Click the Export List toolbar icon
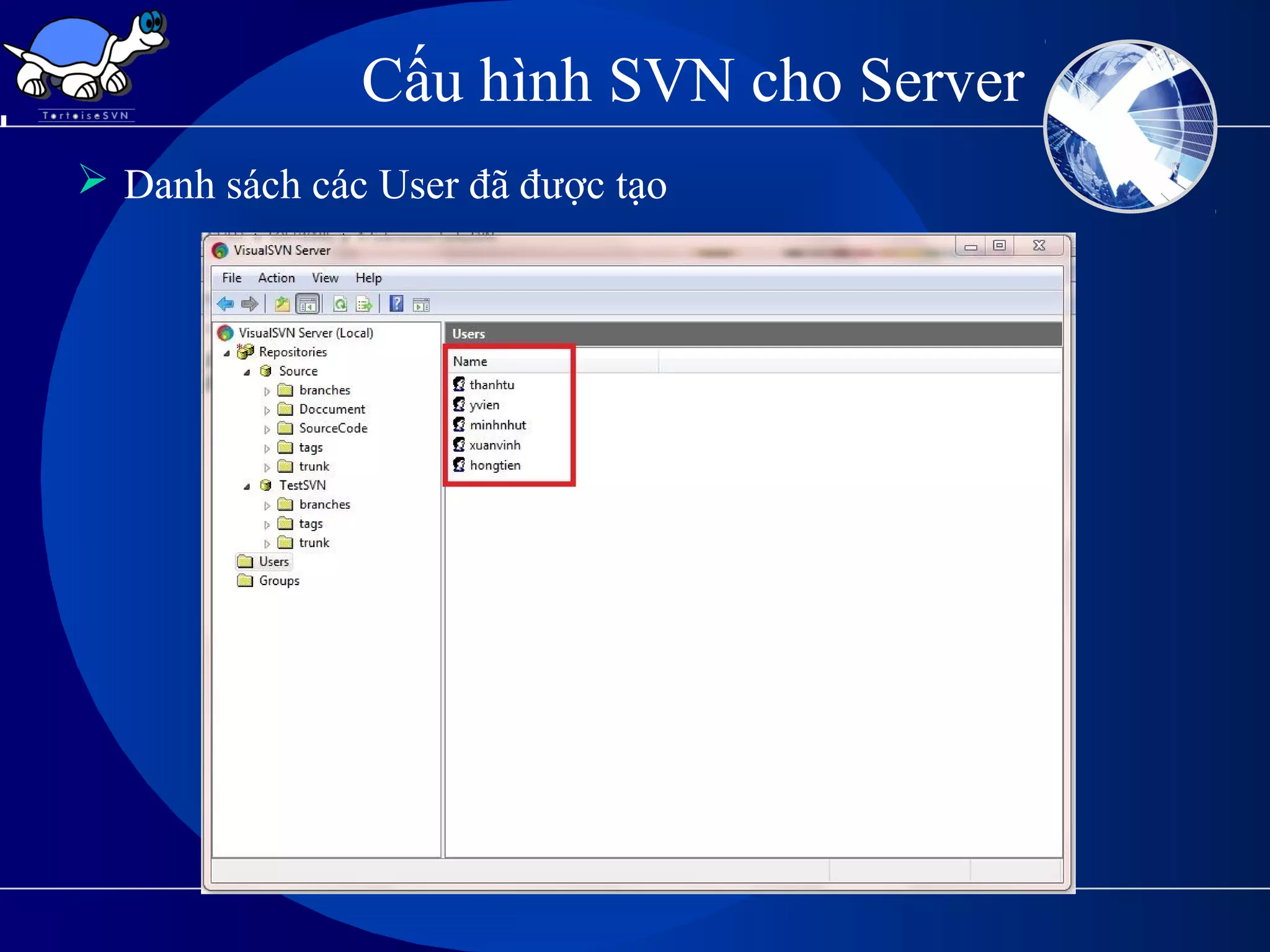Viewport: 1270px width, 952px height. [364, 304]
